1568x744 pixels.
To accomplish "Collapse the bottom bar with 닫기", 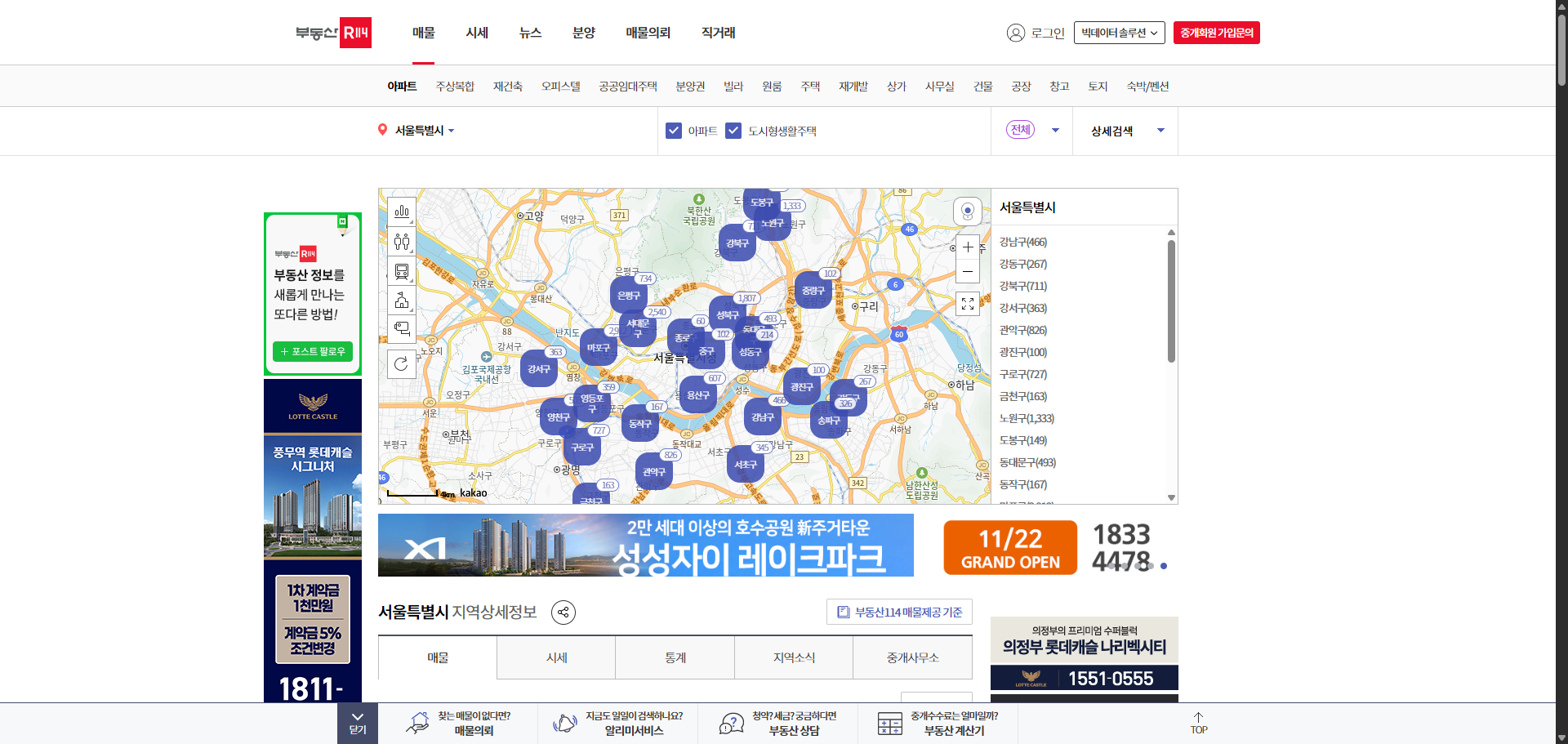I will [x=358, y=723].
